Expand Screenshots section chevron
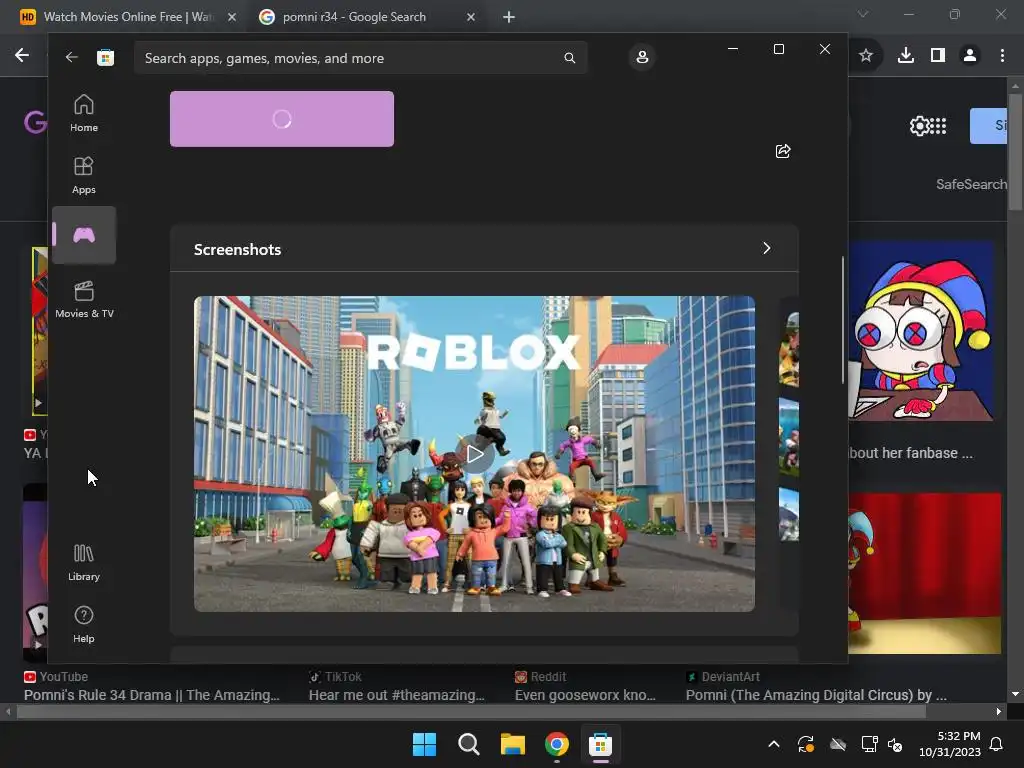The height and width of the screenshot is (768, 1024). coord(767,248)
